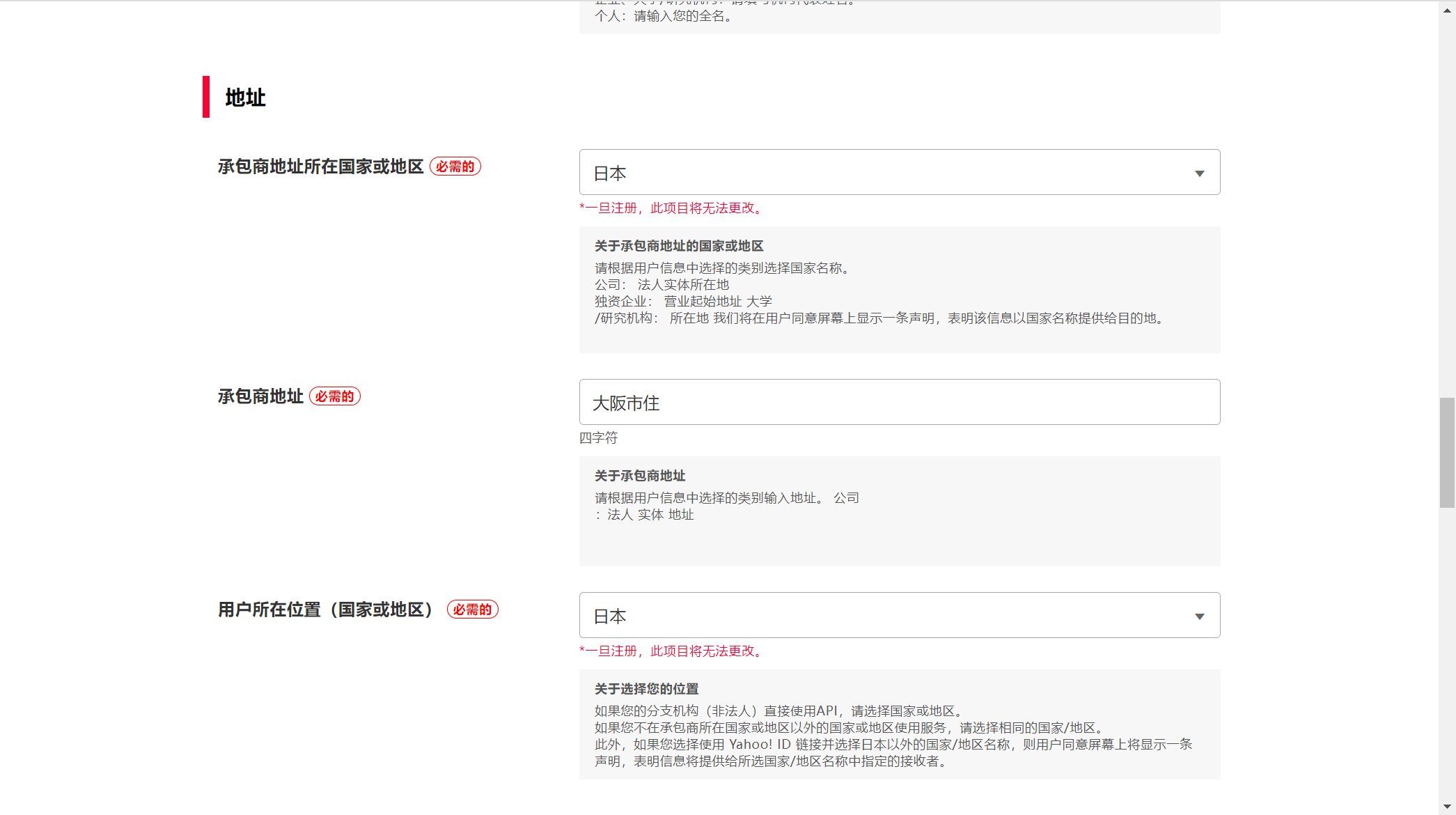Click the 用户所在位置（国家或地区） label
The width and height of the screenshot is (1456, 815).
(x=327, y=610)
